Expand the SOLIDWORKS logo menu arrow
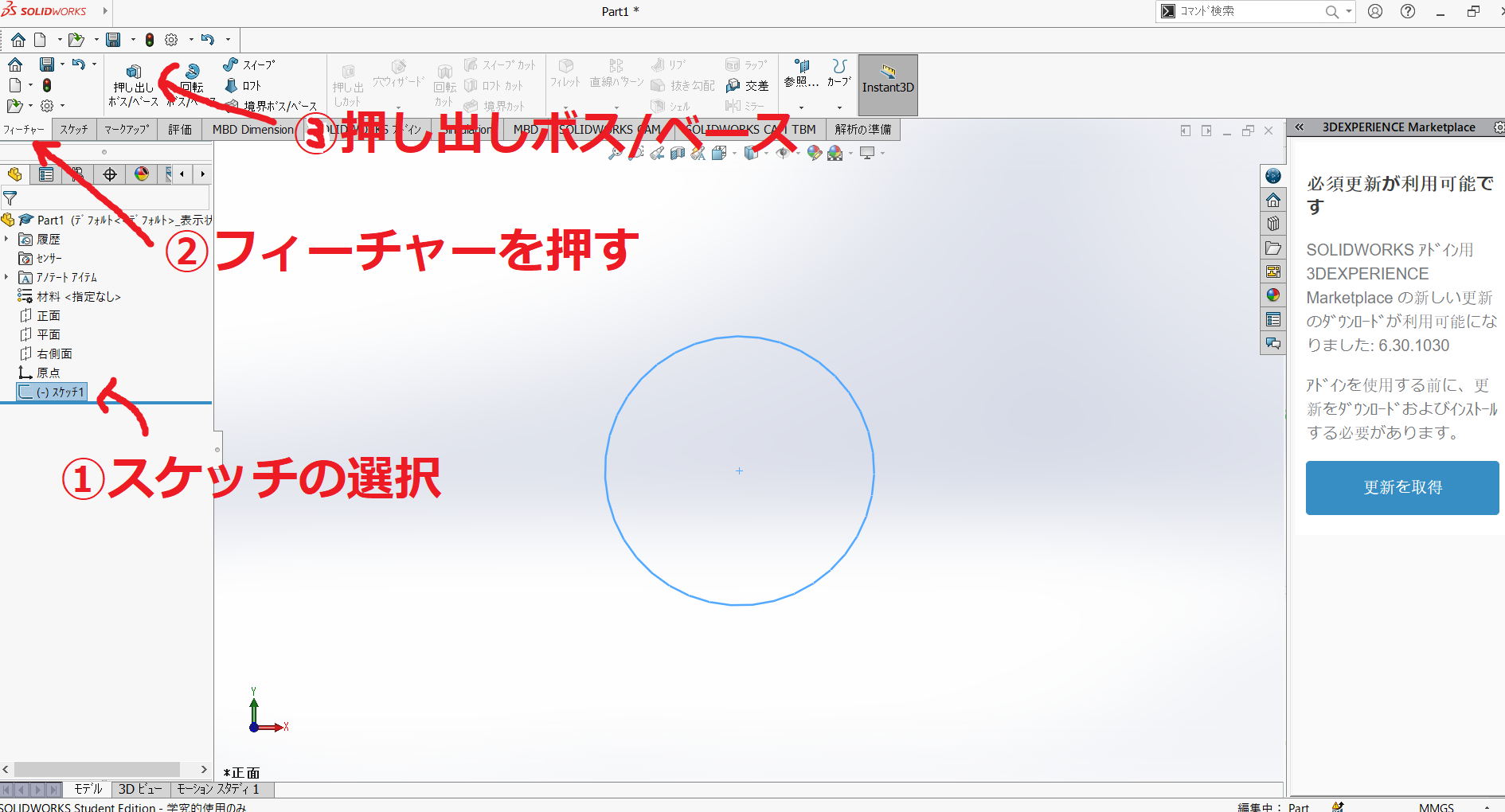 click(x=105, y=11)
